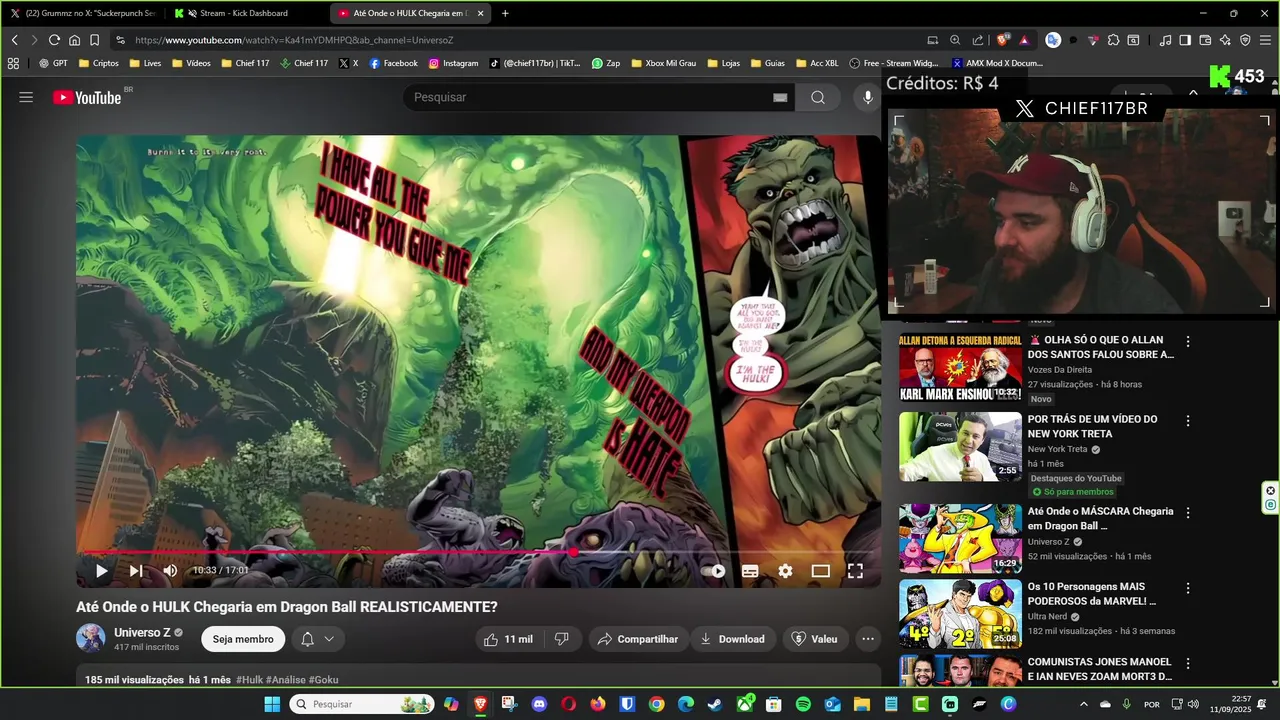The width and height of the screenshot is (1280, 720).
Task: Open 10 Personagens MAIS PODEROSOS video title
Action: click(x=1093, y=594)
